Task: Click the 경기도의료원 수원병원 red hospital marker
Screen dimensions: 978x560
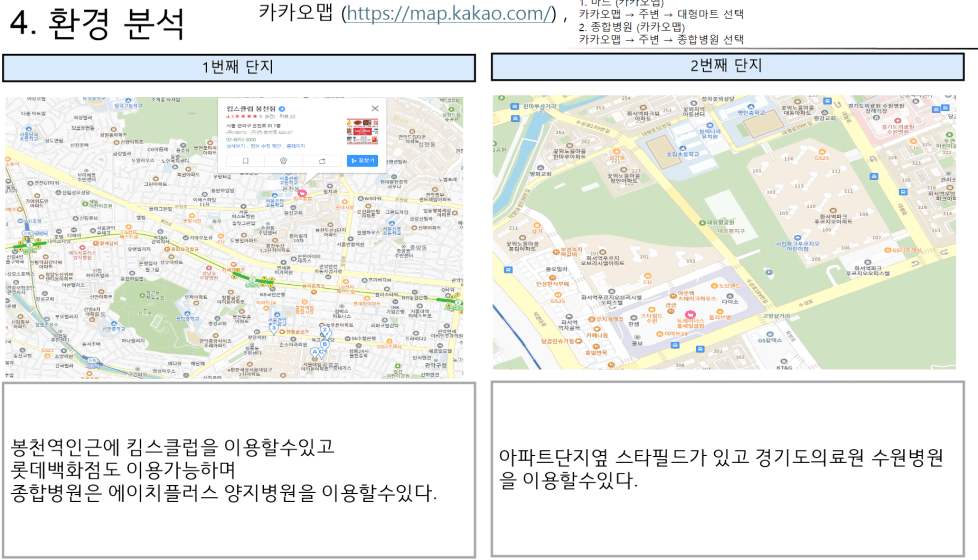Action: coord(898,120)
